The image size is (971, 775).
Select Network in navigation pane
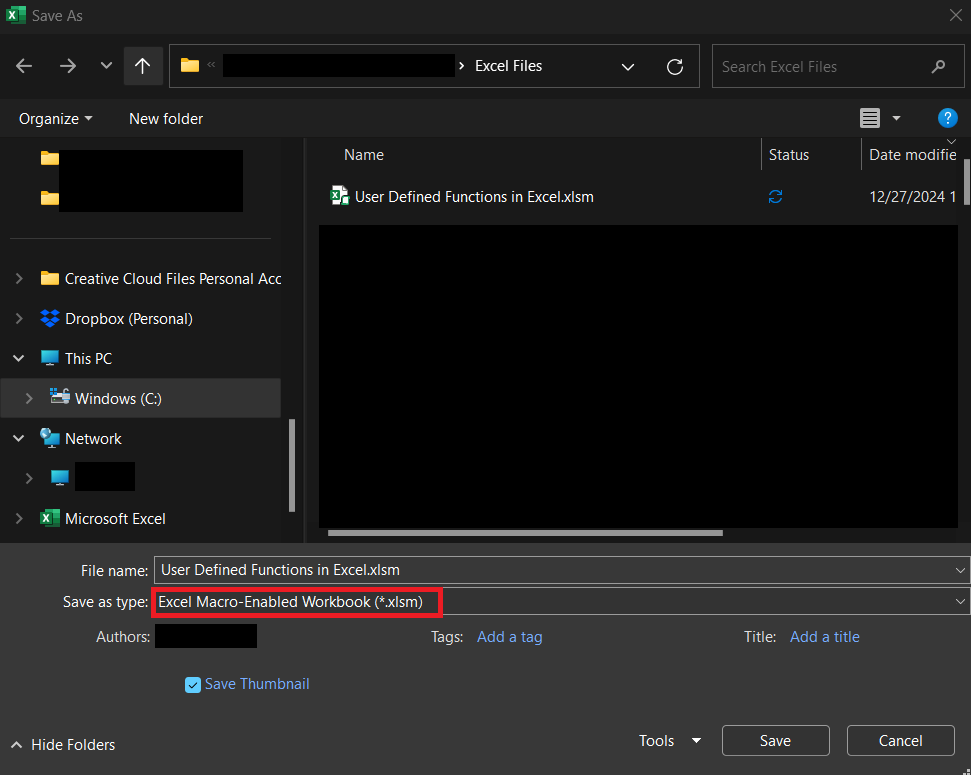click(x=94, y=439)
